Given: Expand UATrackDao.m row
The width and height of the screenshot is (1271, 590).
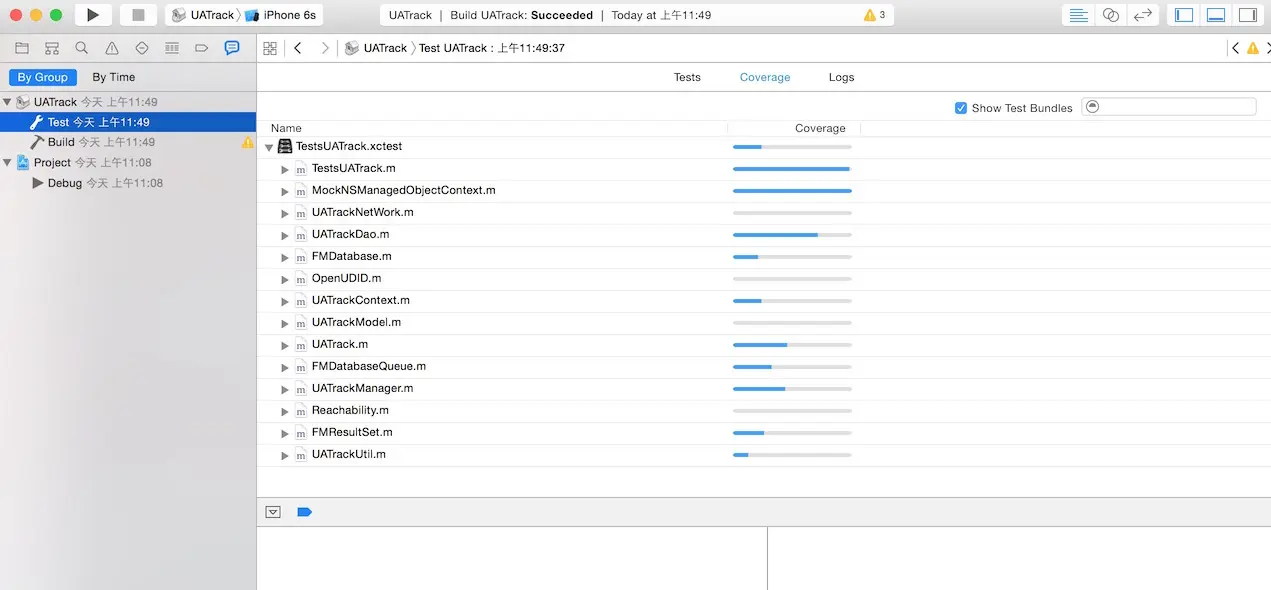Looking at the screenshot, I should (x=285, y=235).
